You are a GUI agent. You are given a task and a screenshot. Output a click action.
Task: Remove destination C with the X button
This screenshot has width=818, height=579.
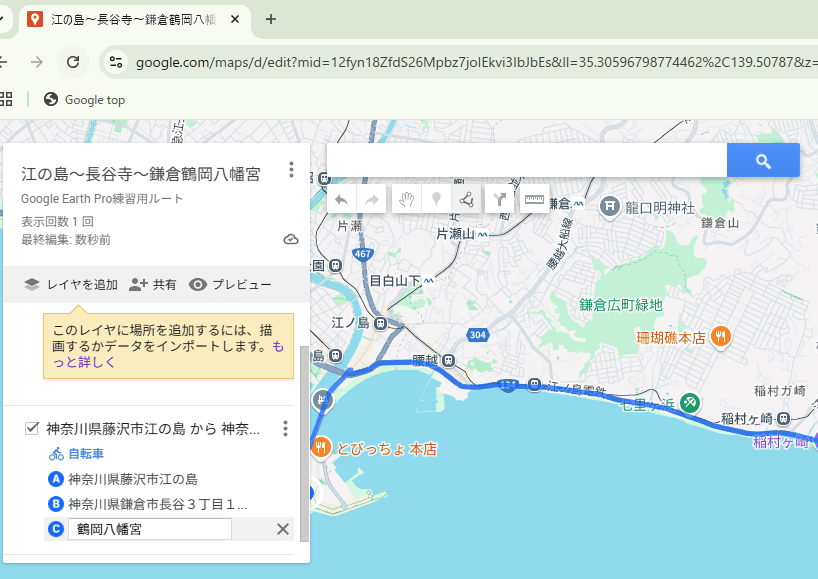pos(282,529)
